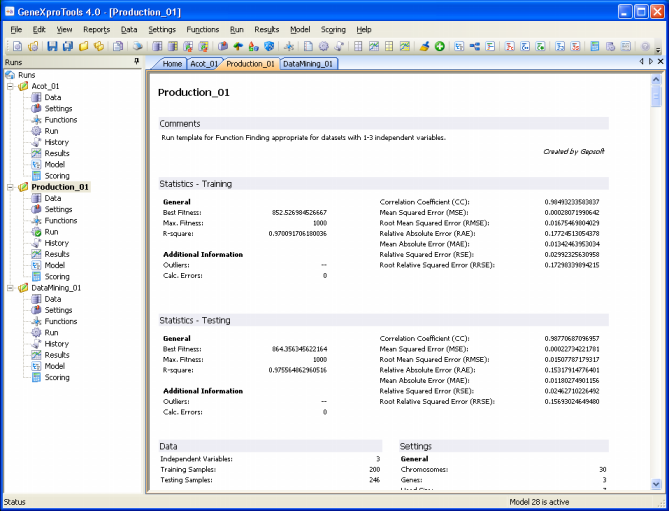The height and width of the screenshot is (511, 669).
Task: Select Data under DataMining_01 in tree
Action: 52,299
